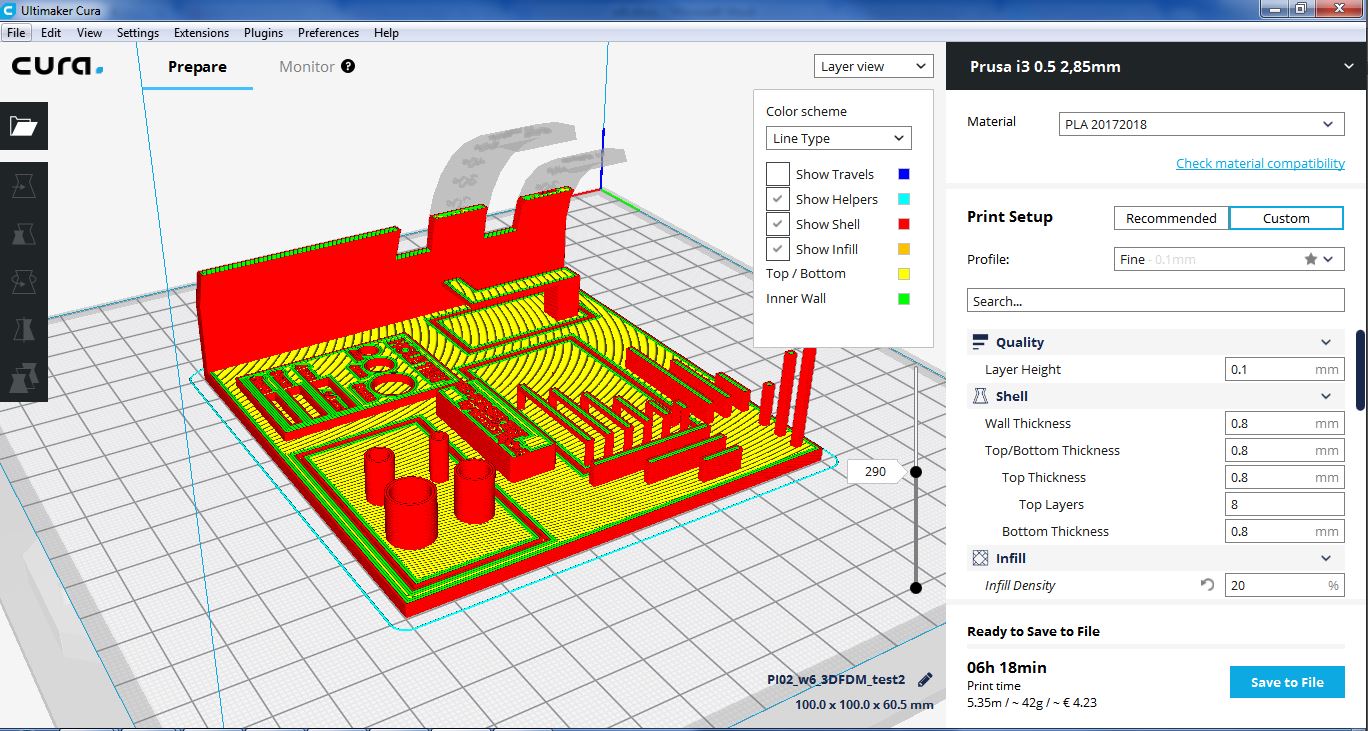Switch to the Prepare tab

[197, 67]
